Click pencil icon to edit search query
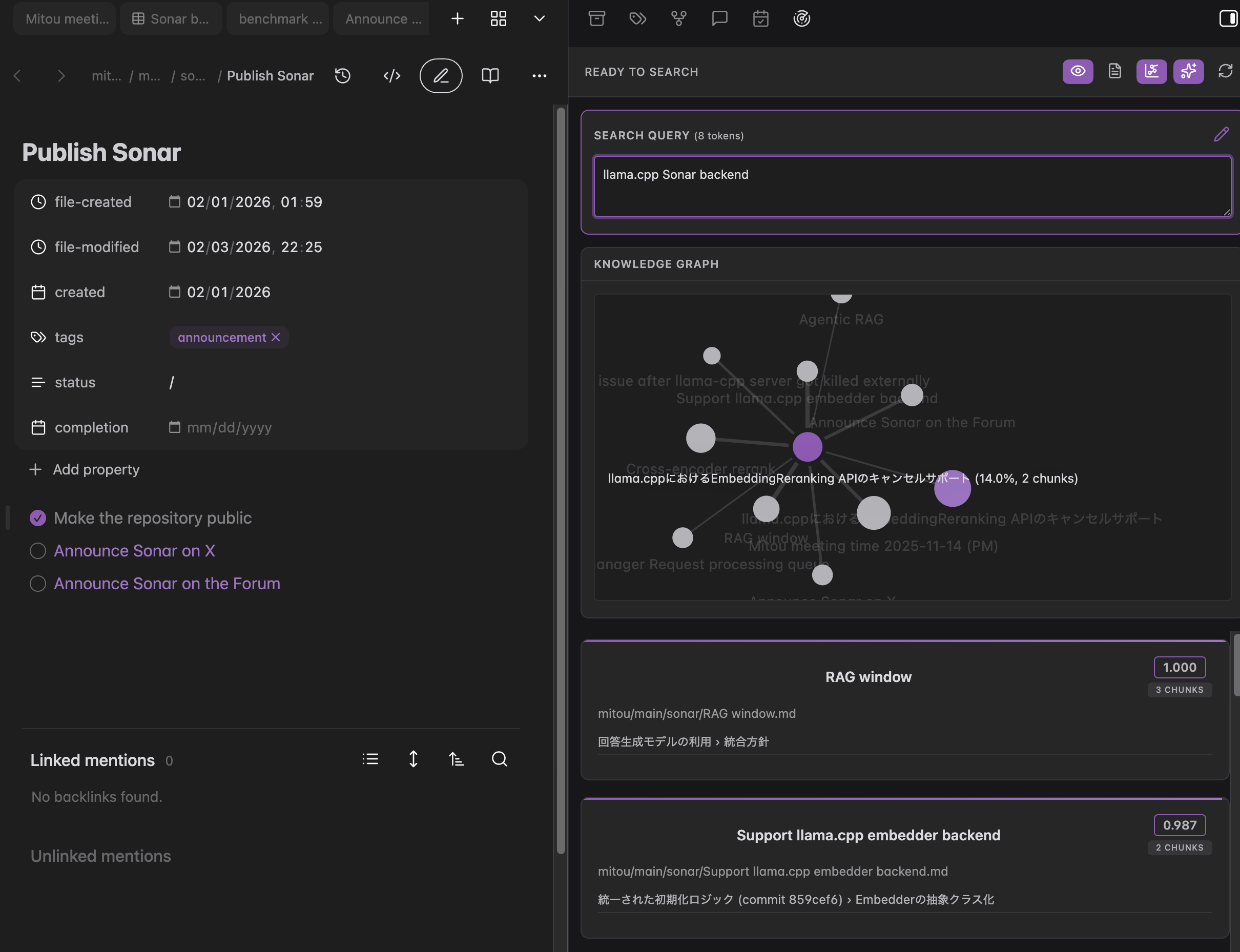This screenshot has width=1240, height=952. [x=1221, y=134]
